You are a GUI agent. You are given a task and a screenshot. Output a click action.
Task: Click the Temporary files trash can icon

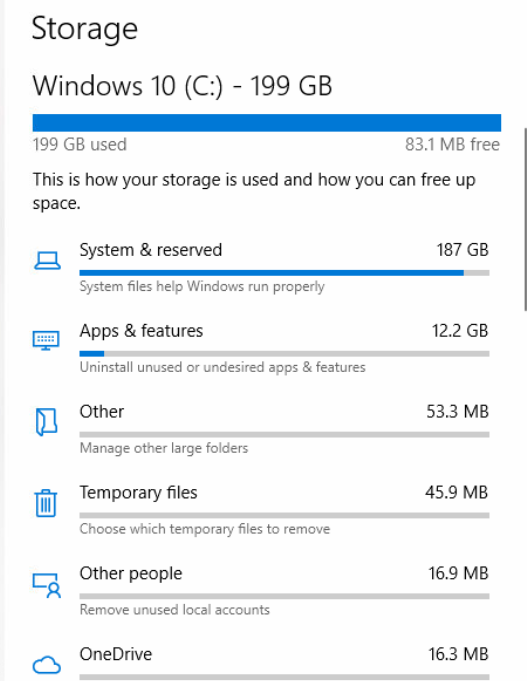pyautogui.click(x=46, y=503)
